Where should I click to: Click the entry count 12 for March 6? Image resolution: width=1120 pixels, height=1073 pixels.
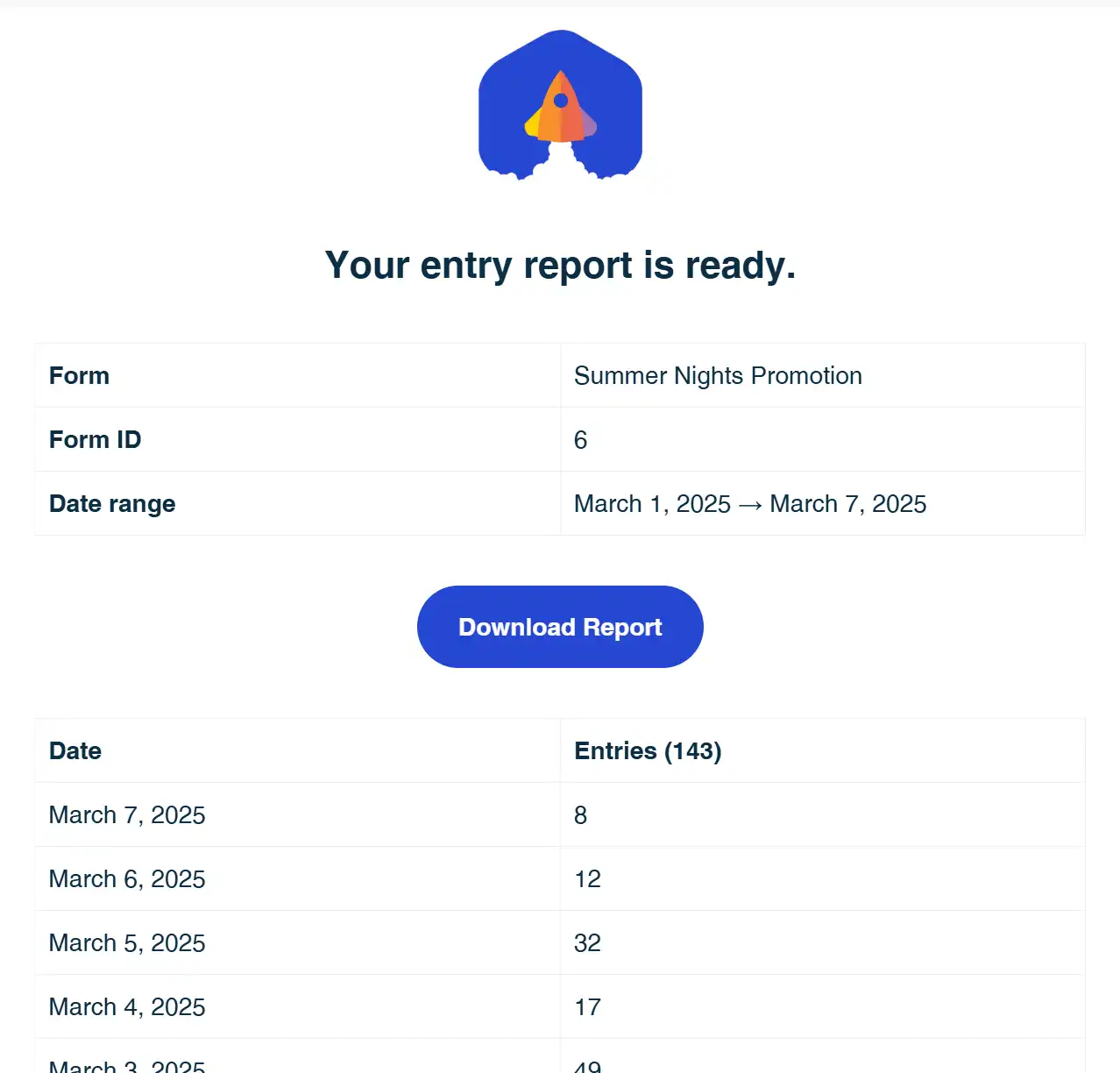(587, 879)
